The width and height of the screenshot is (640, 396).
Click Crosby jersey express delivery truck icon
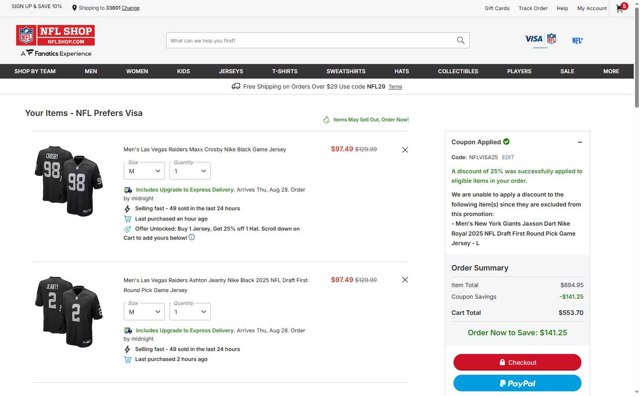(128, 190)
